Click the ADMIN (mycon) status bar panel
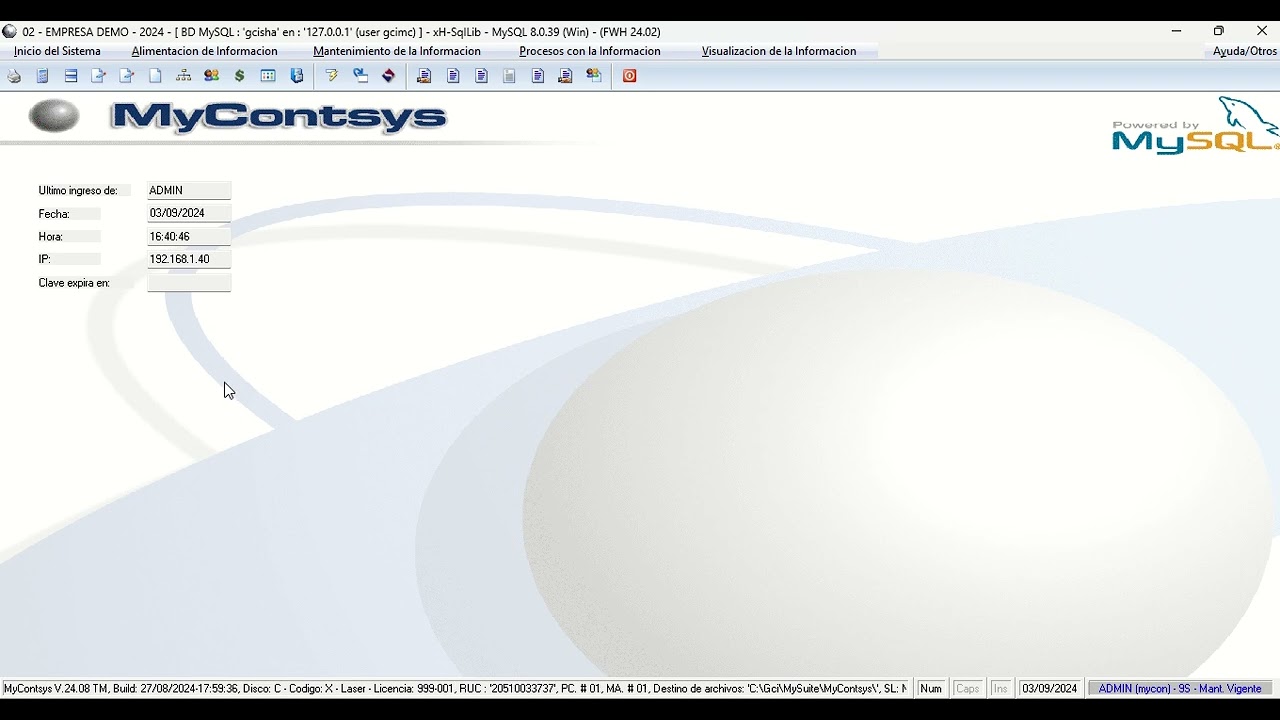This screenshot has height=720, width=1280. (x=1180, y=688)
